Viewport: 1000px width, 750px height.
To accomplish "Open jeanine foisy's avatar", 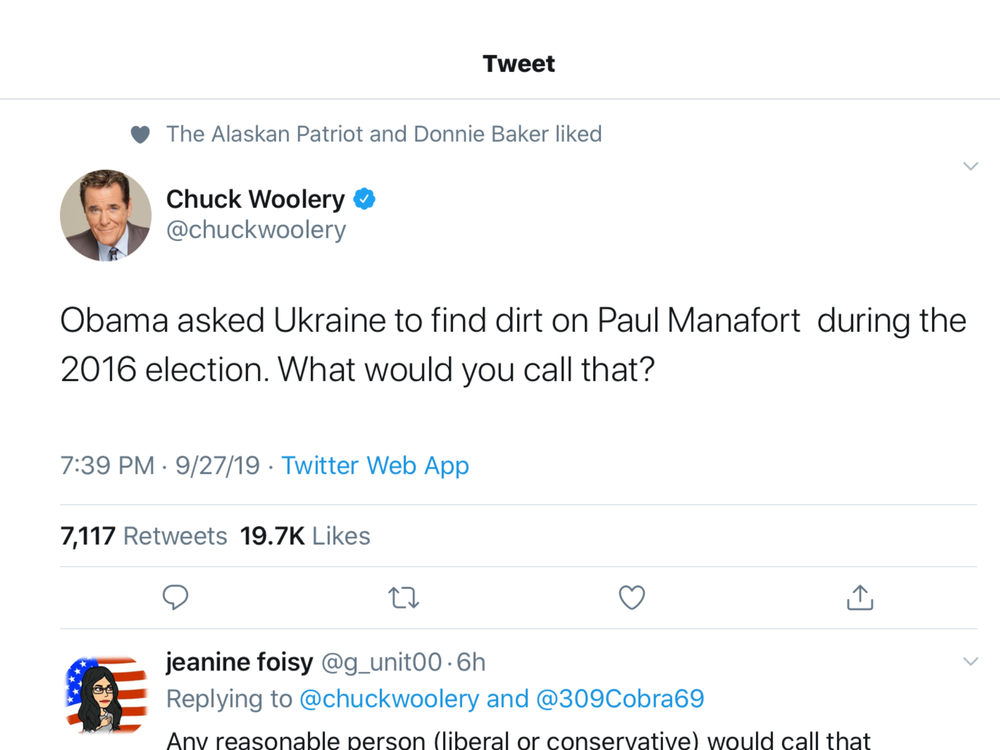I will (x=106, y=694).
